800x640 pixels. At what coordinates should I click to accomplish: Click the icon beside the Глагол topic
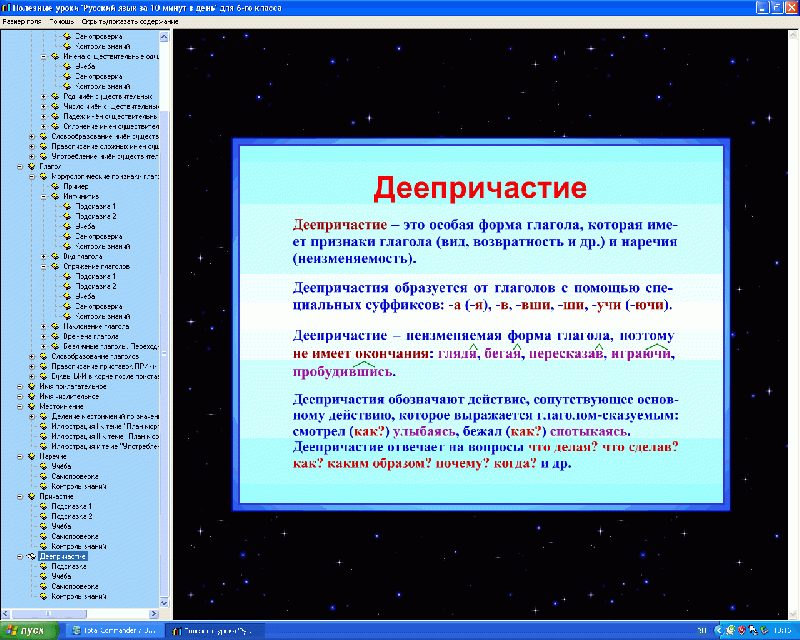(x=32, y=166)
